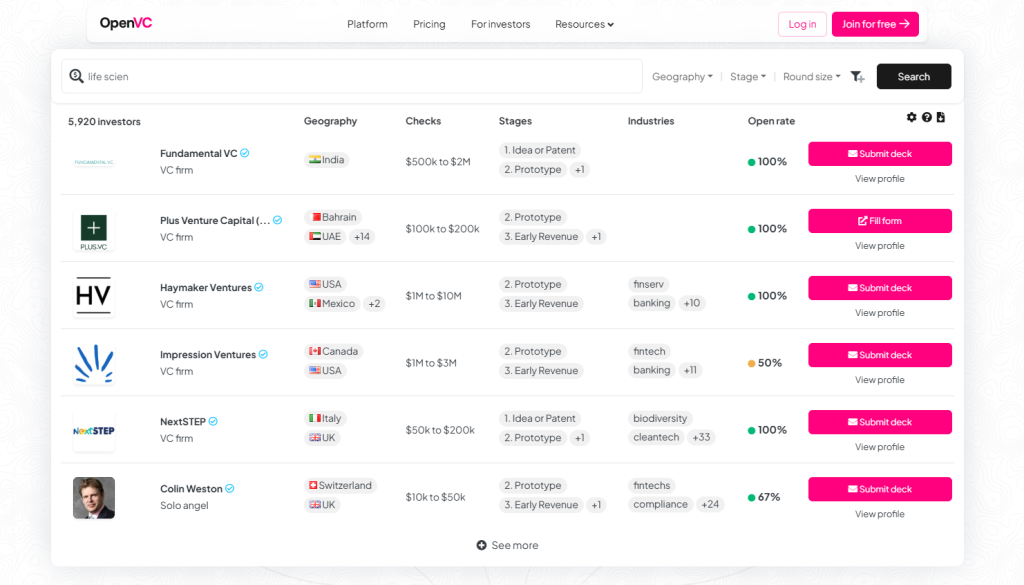Click verified badge next to Fundamental VC
The image size is (1024, 585).
coord(245,153)
